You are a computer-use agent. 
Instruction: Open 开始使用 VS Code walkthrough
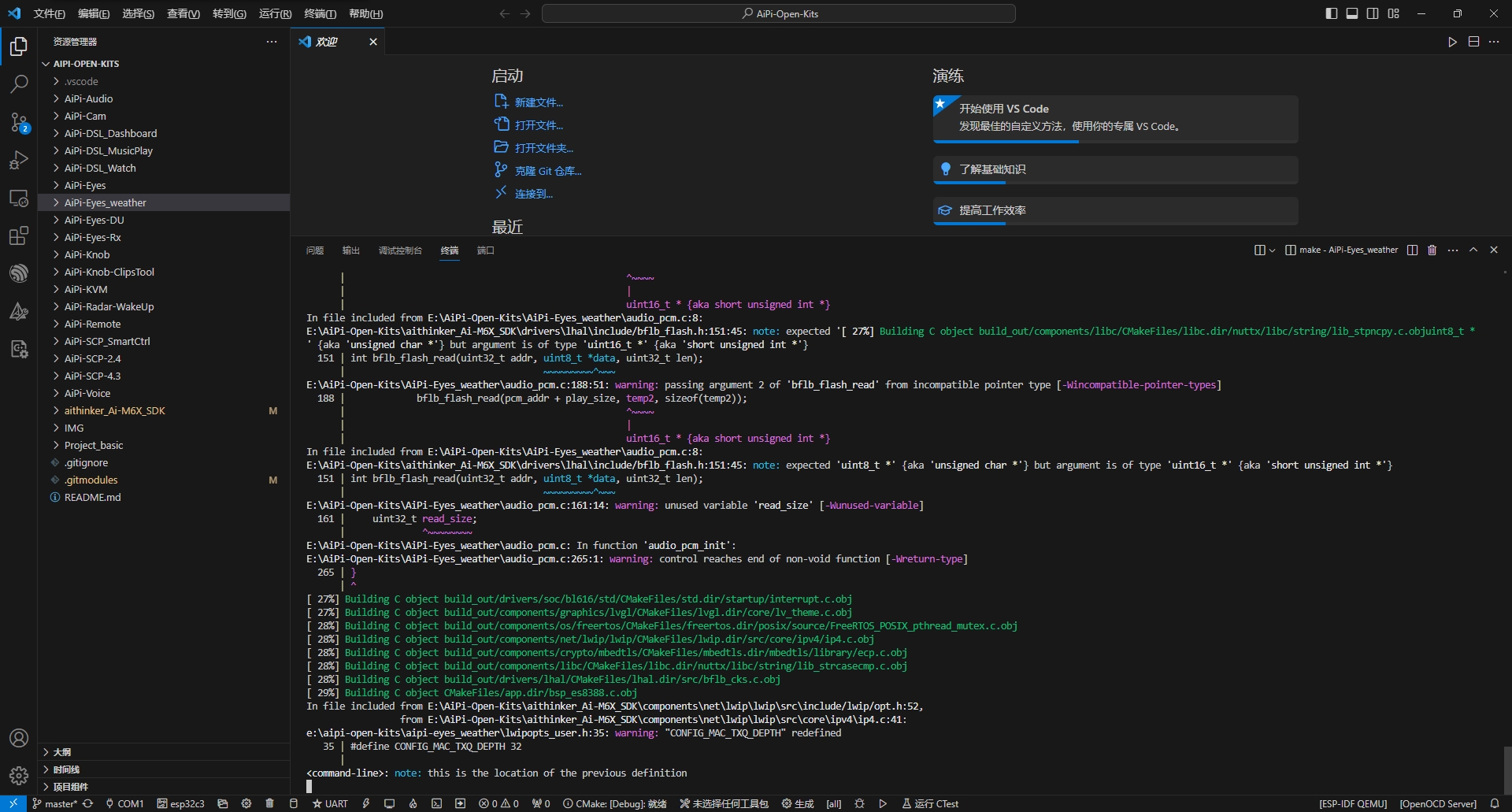[1116, 119]
